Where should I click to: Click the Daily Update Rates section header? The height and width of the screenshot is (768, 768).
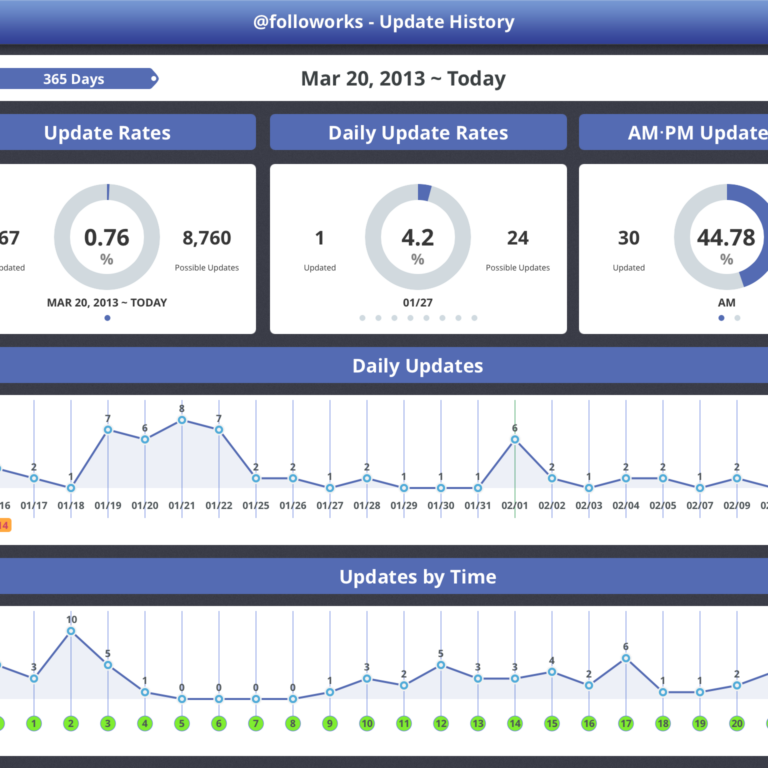point(418,133)
